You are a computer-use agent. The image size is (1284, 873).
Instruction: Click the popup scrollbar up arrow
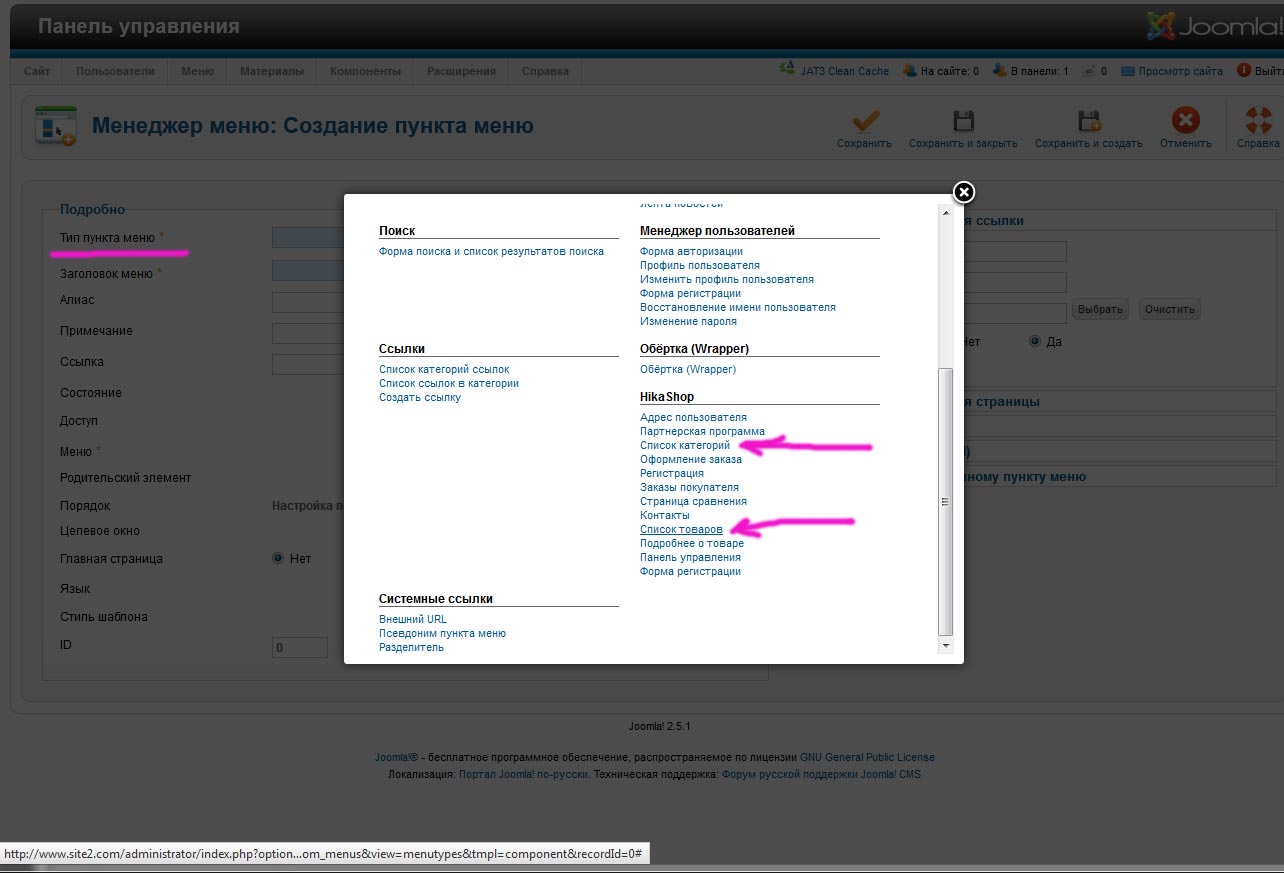(946, 213)
